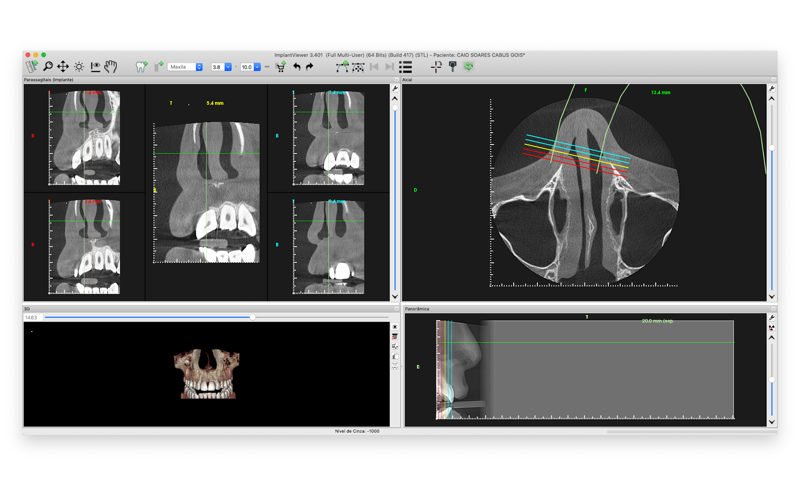800x500 pixels.
Task: Activate the hand grab tool
Action: (111, 66)
